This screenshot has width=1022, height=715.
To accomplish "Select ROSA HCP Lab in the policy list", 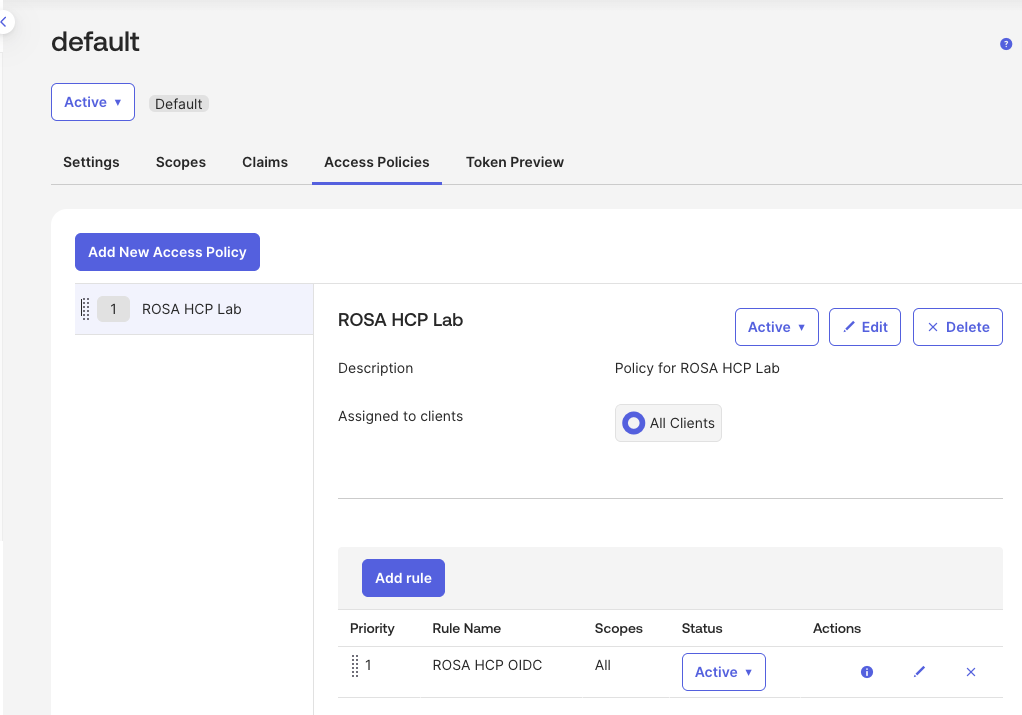I will 194,309.
